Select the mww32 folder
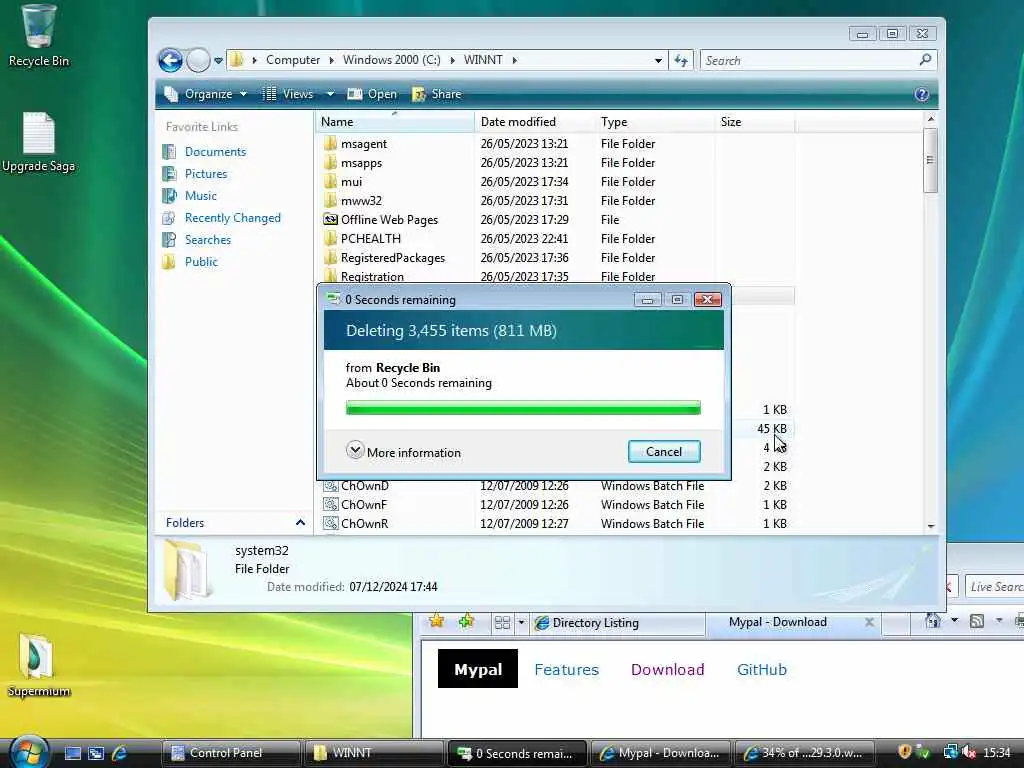 [360, 200]
